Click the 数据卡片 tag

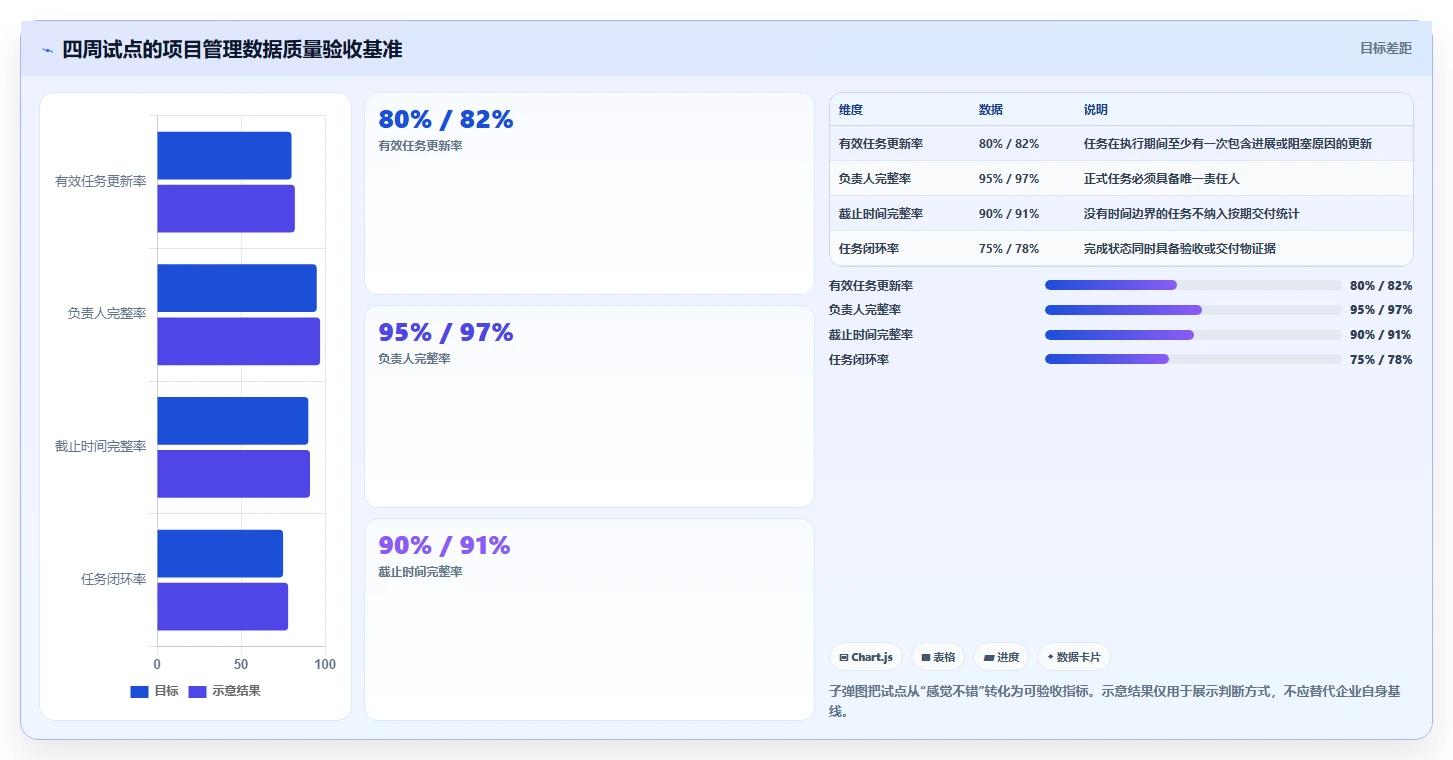(x=1074, y=657)
